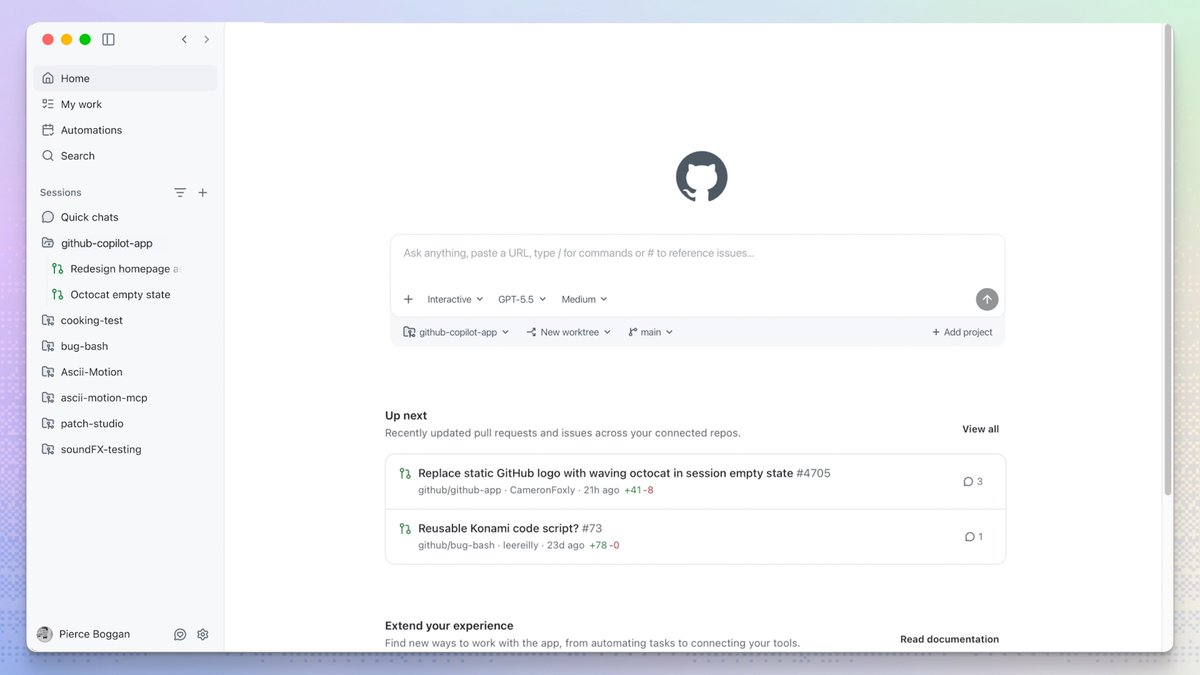Open Quick chats
Viewport: 1200px width, 675px height.
point(125,217)
